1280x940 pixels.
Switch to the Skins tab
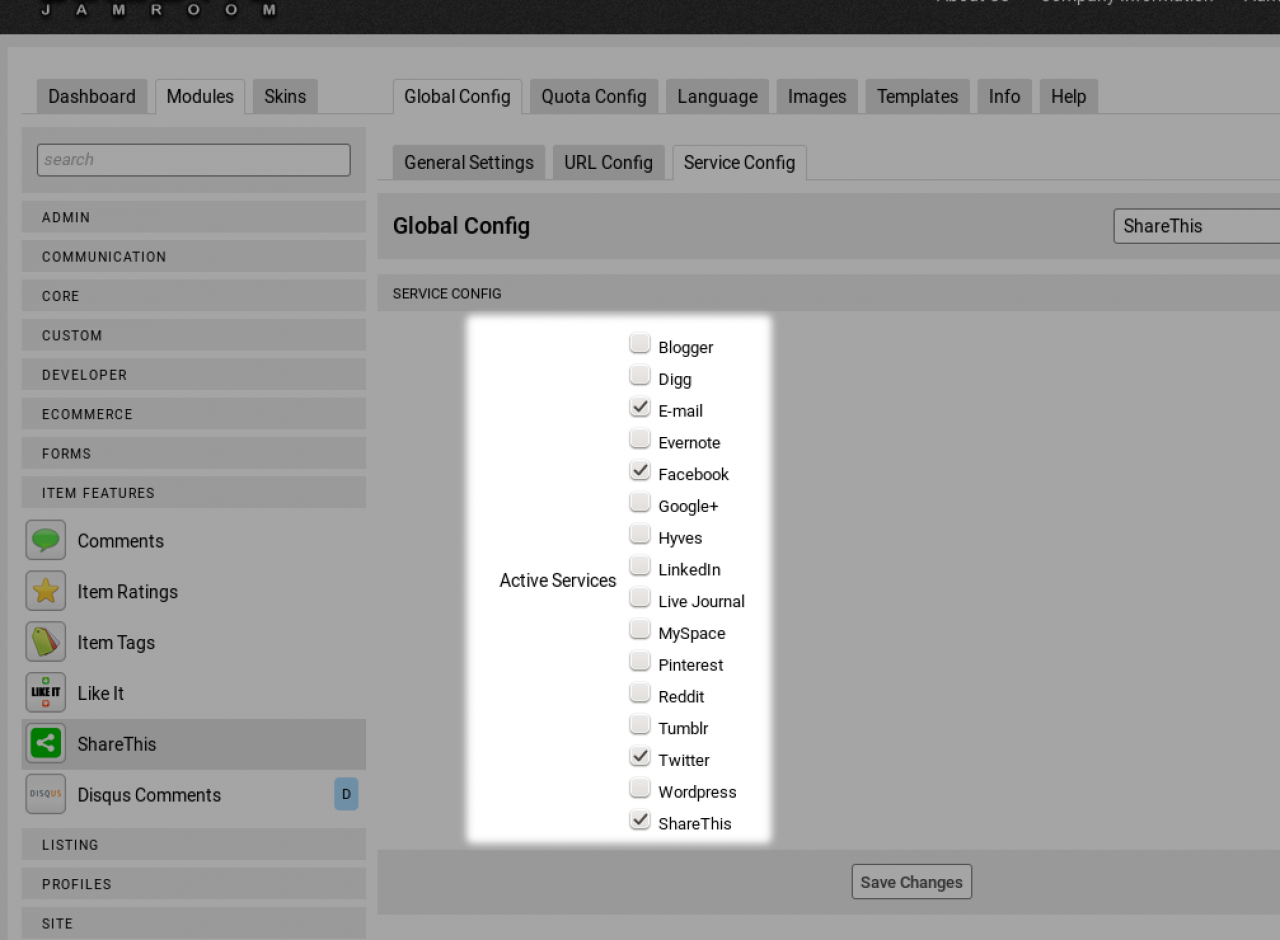(x=285, y=96)
